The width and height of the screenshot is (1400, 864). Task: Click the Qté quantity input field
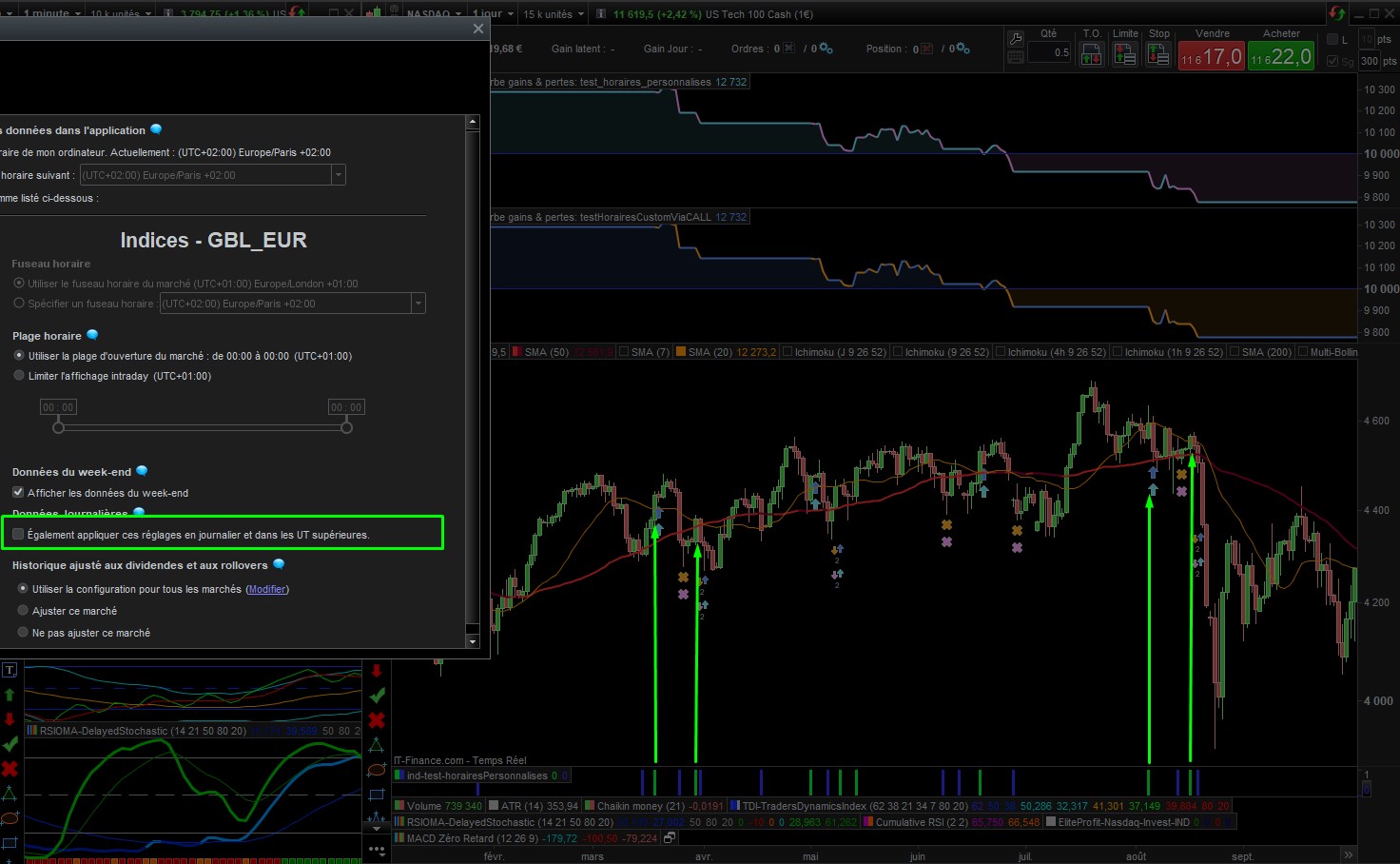[x=1049, y=52]
